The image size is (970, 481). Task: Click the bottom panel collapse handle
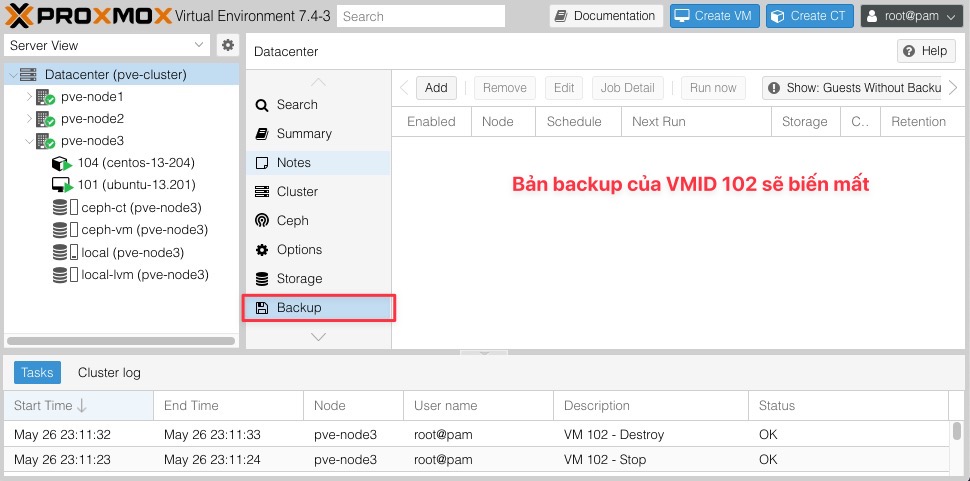484,353
